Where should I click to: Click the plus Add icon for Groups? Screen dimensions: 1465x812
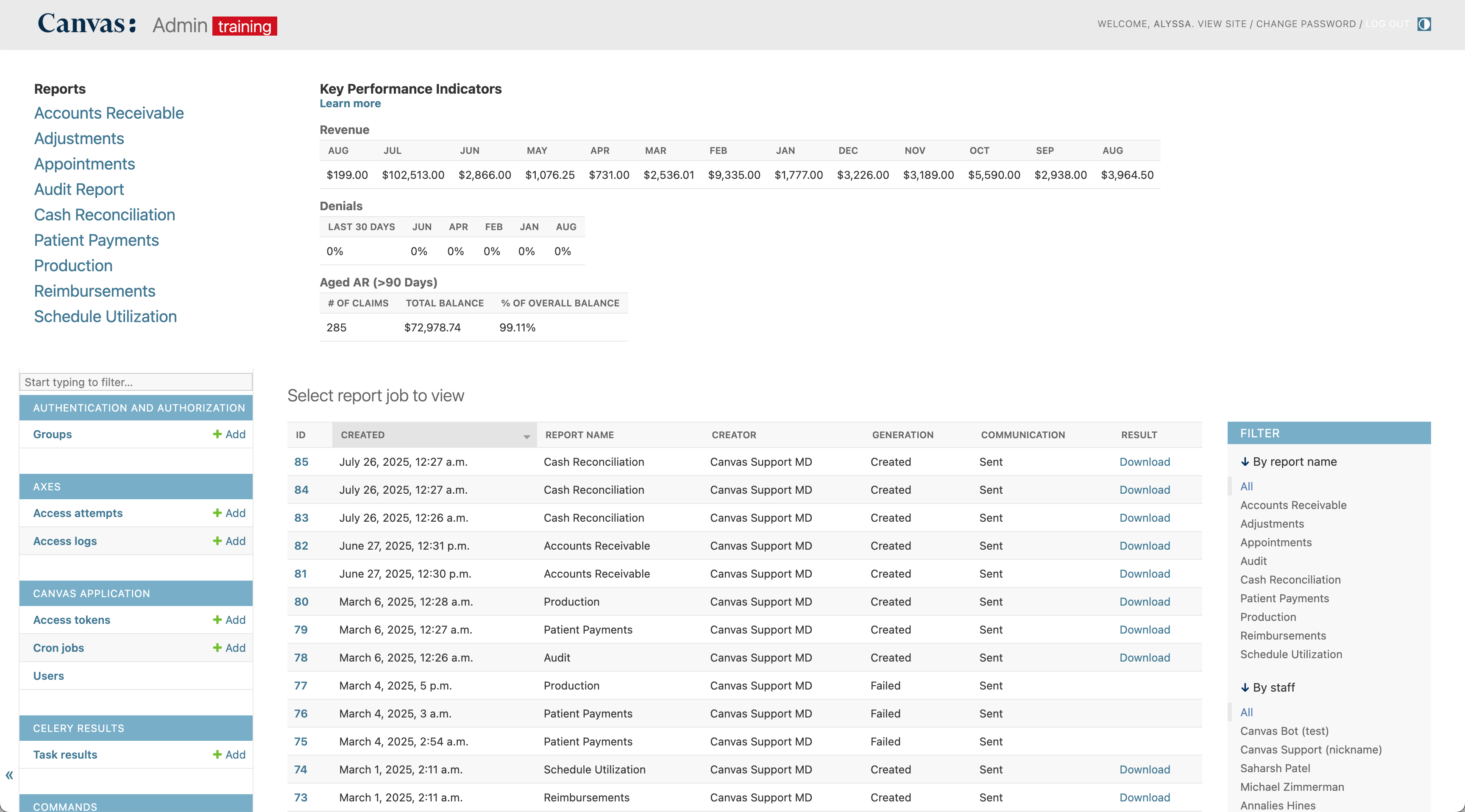pyautogui.click(x=217, y=434)
